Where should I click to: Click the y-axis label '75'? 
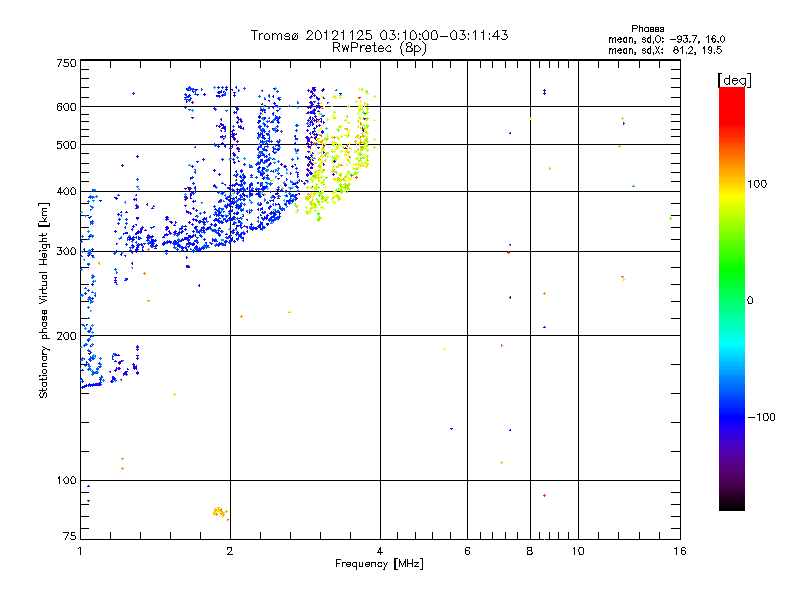point(70,536)
